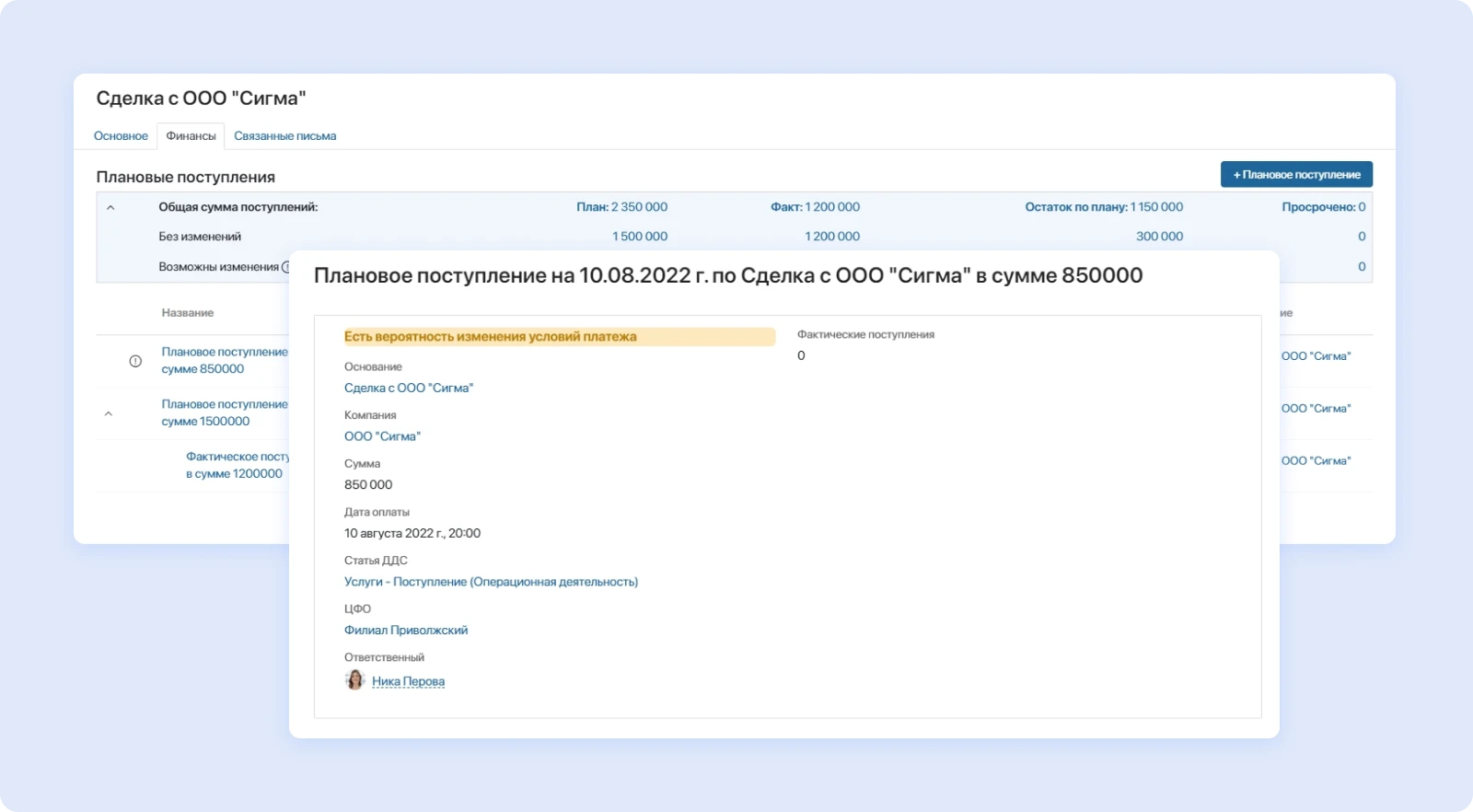Open the planned receipt for 850000 in the list
This screenshot has height=812, width=1473.
pyautogui.click(x=224, y=360)
